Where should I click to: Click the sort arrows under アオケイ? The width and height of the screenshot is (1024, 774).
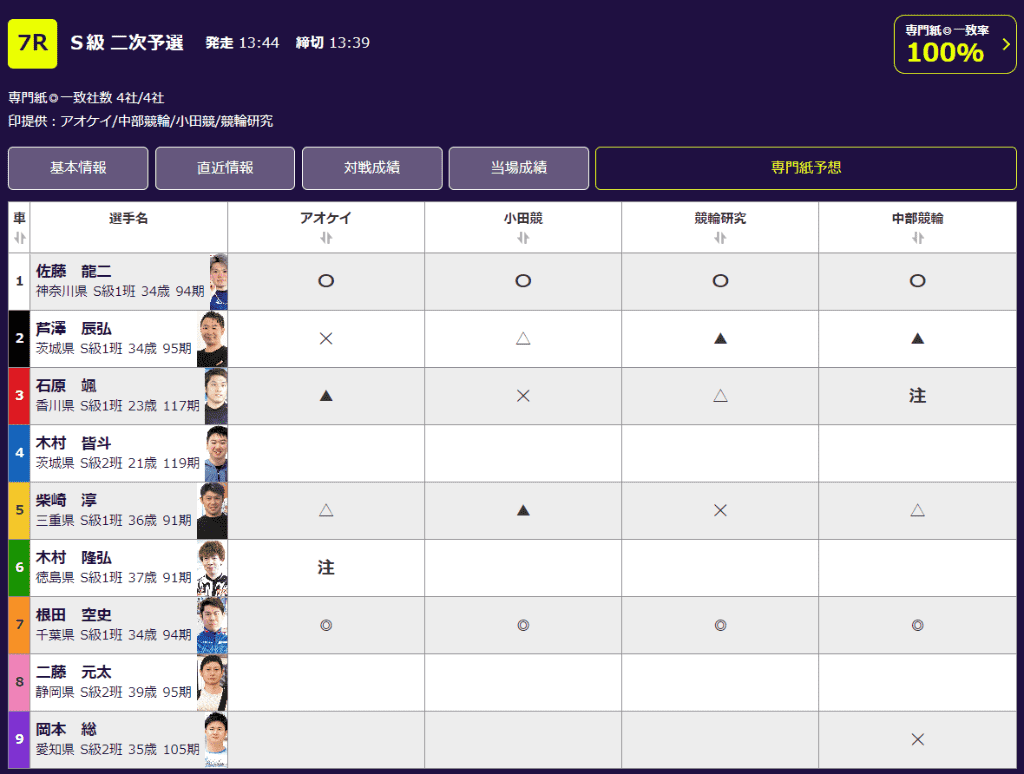[x=325, y=238]
